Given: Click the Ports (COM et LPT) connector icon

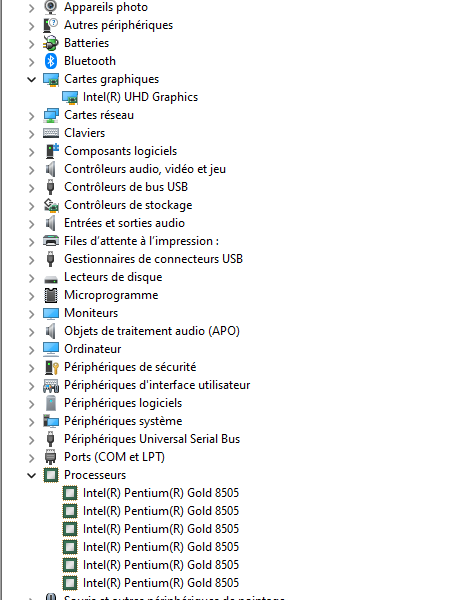Looking at the screenshot, I should tap(51, 457).
